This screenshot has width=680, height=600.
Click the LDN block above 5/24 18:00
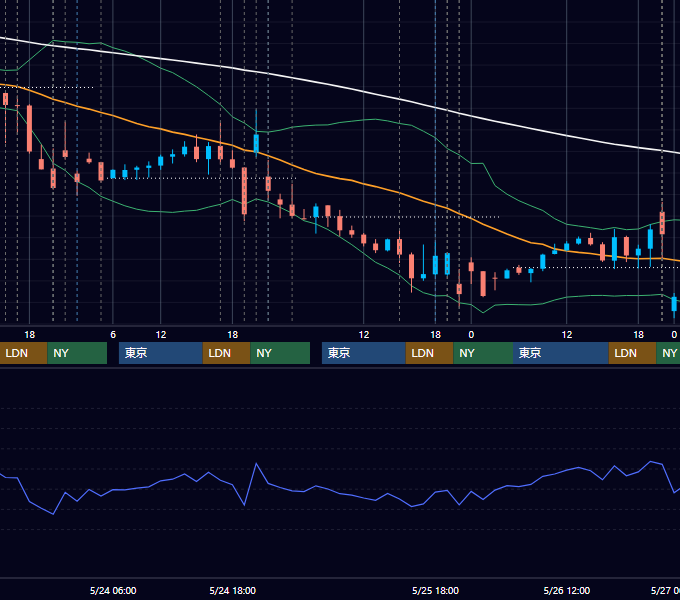(x=226, y=353)
